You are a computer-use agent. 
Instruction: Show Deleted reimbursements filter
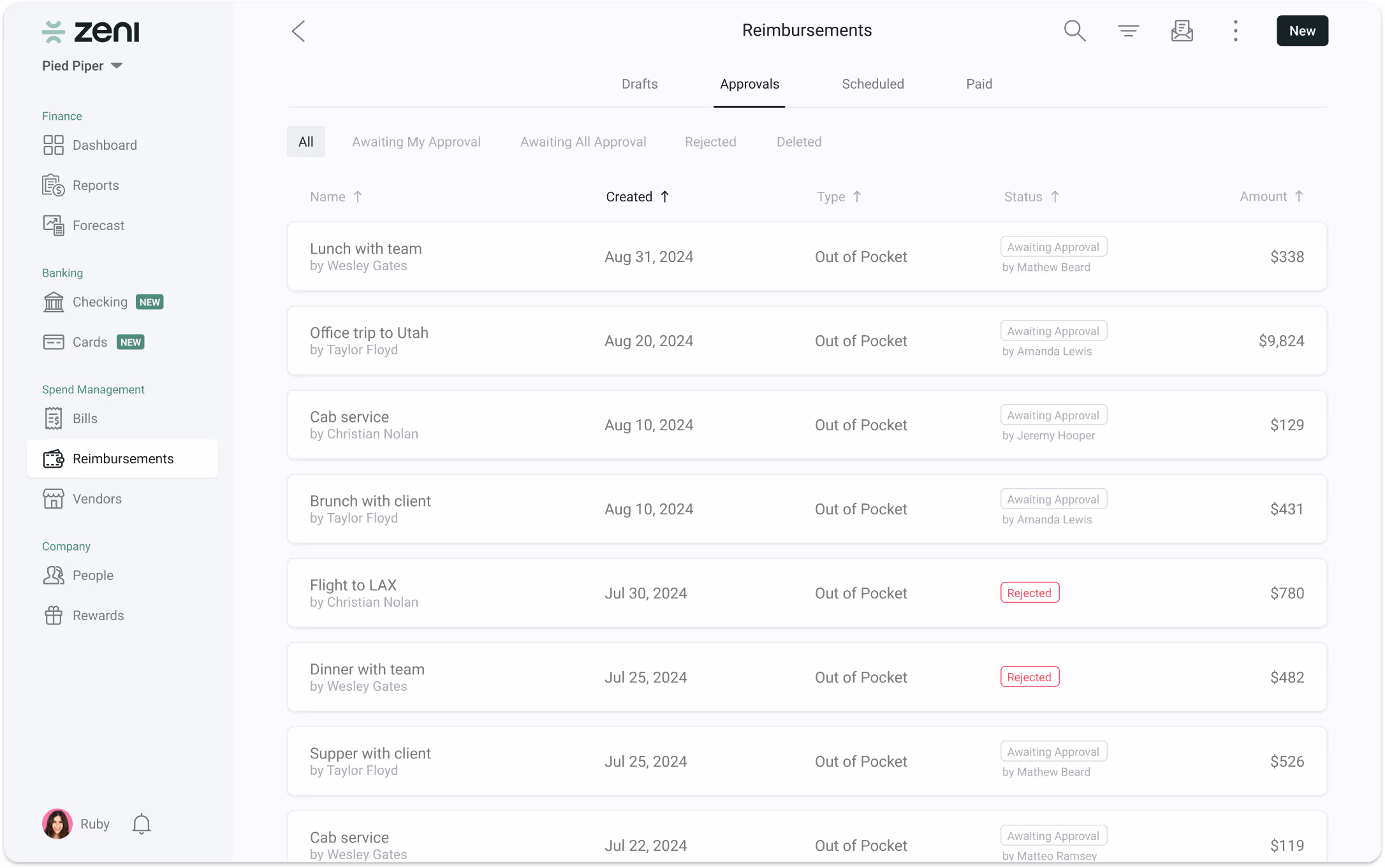pos(799,141)
